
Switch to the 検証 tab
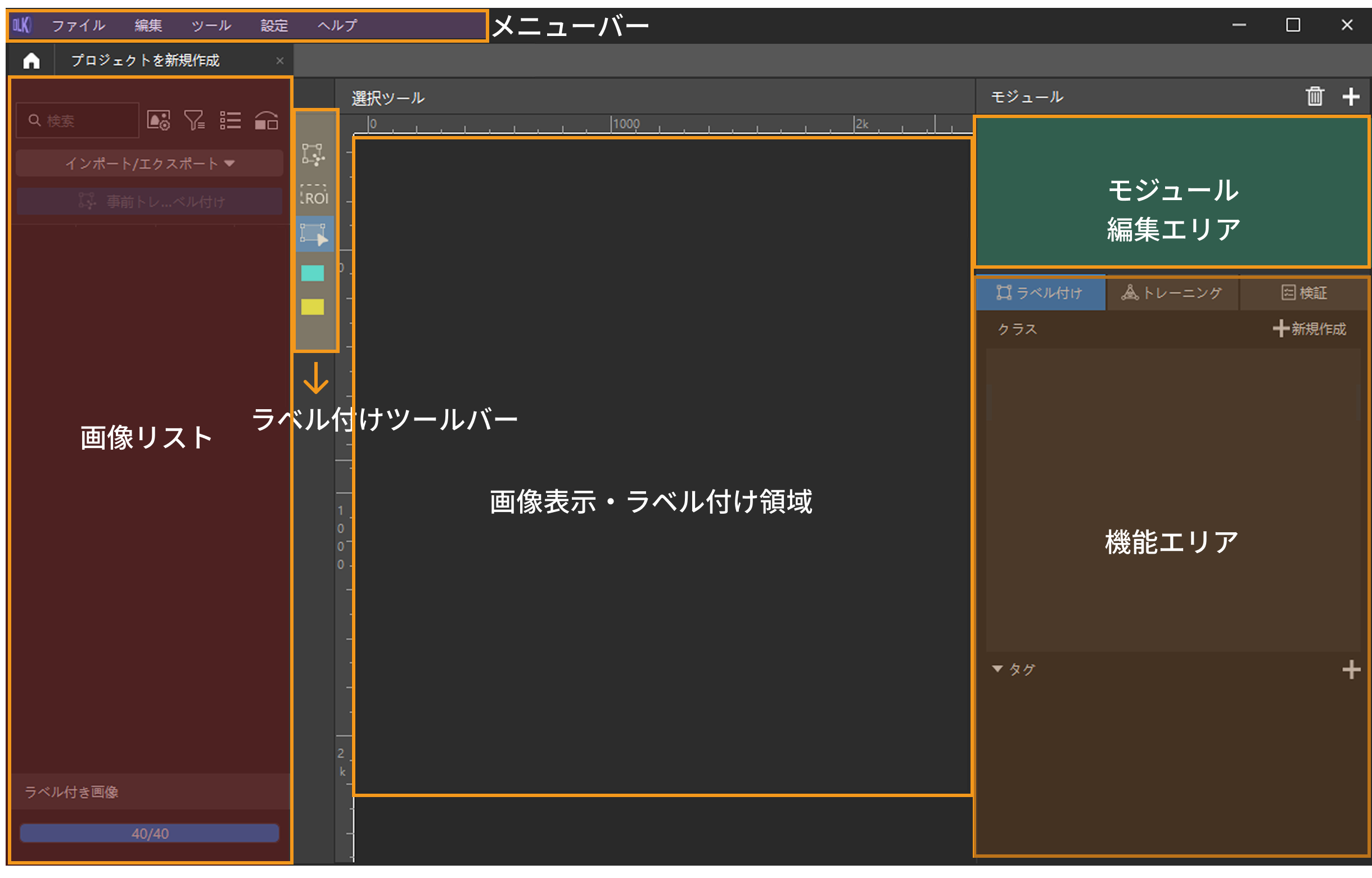1303,293
